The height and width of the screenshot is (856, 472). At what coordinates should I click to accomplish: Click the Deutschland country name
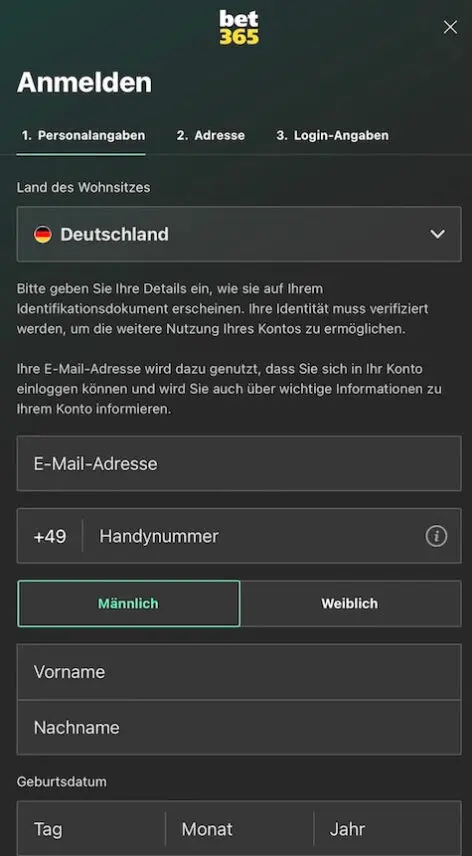pyautogui.click(x=115, y=234)
